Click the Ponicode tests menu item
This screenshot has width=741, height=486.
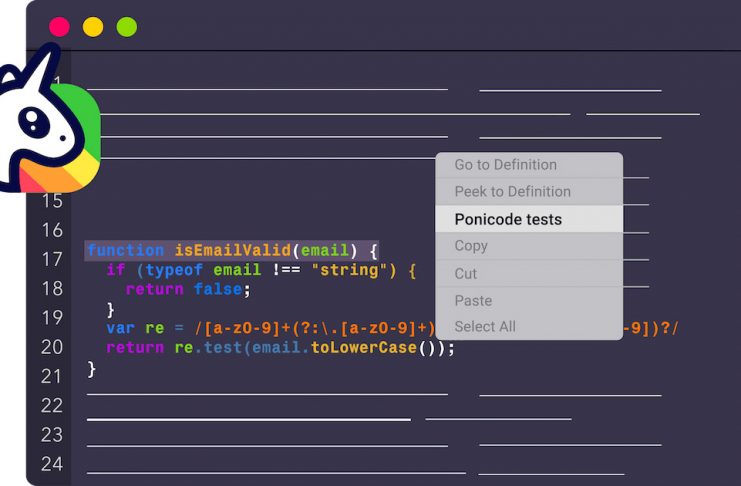(x=529, y=219)
